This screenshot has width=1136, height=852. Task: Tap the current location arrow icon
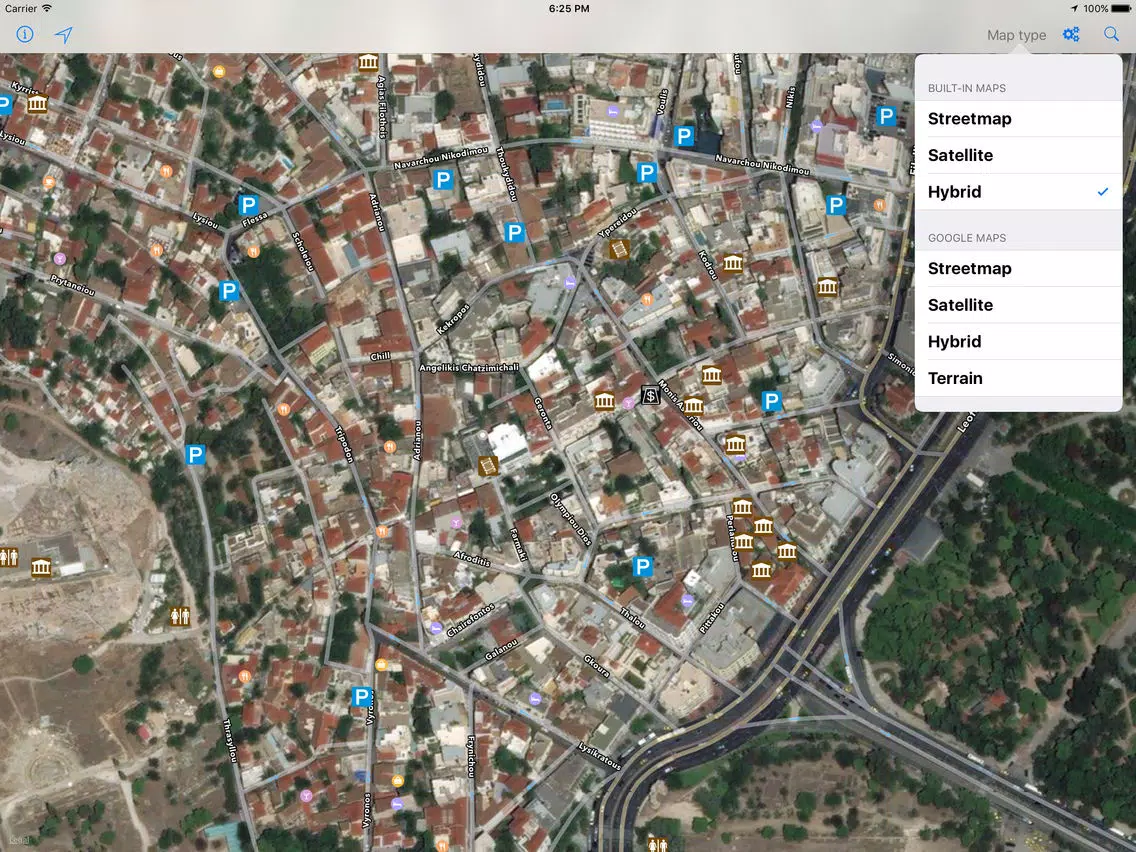click(64, 35)
